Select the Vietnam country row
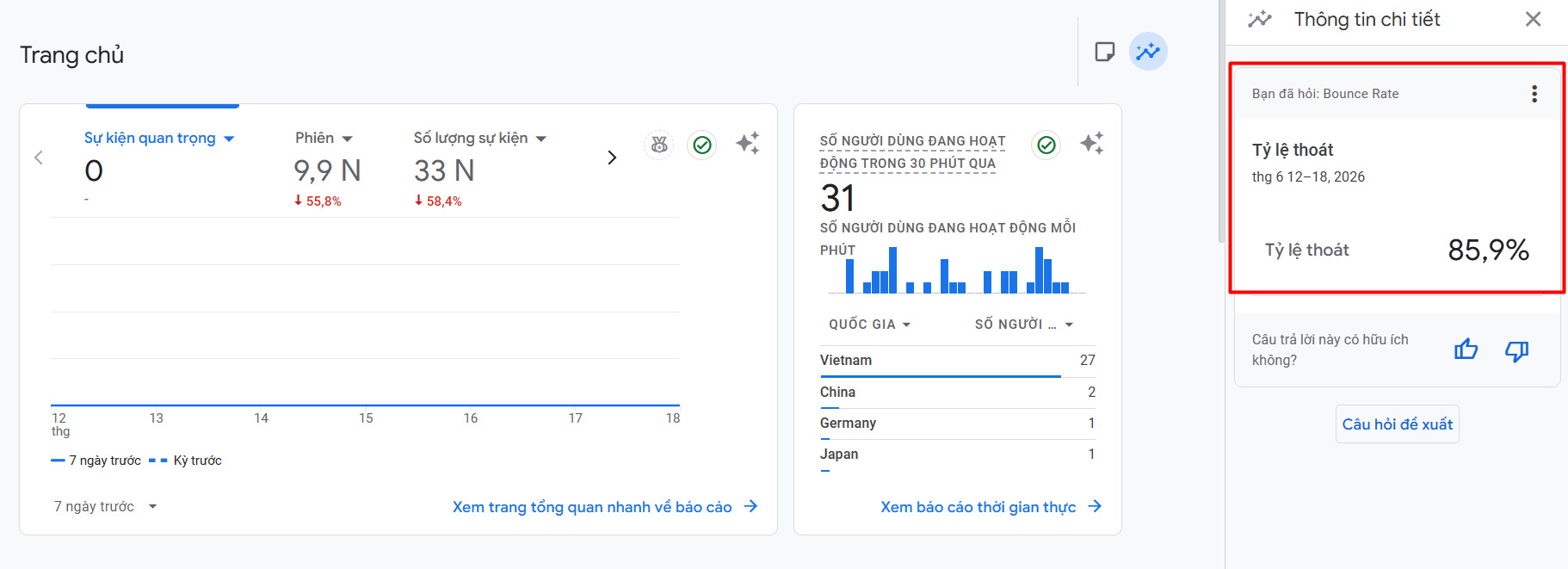The width and height of the screenshot is (1568, 569). pyautogui.click(x=957, y=361)
